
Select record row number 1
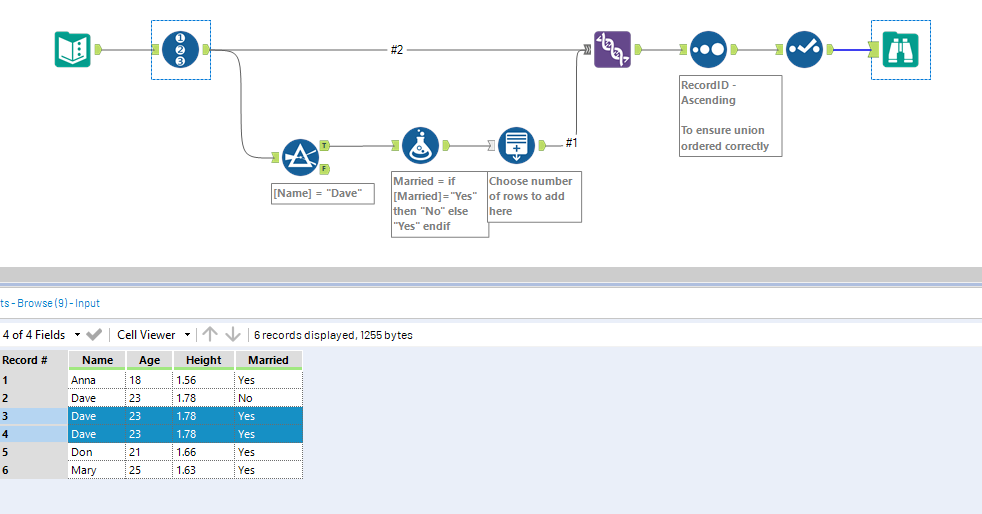pos(33,380)
